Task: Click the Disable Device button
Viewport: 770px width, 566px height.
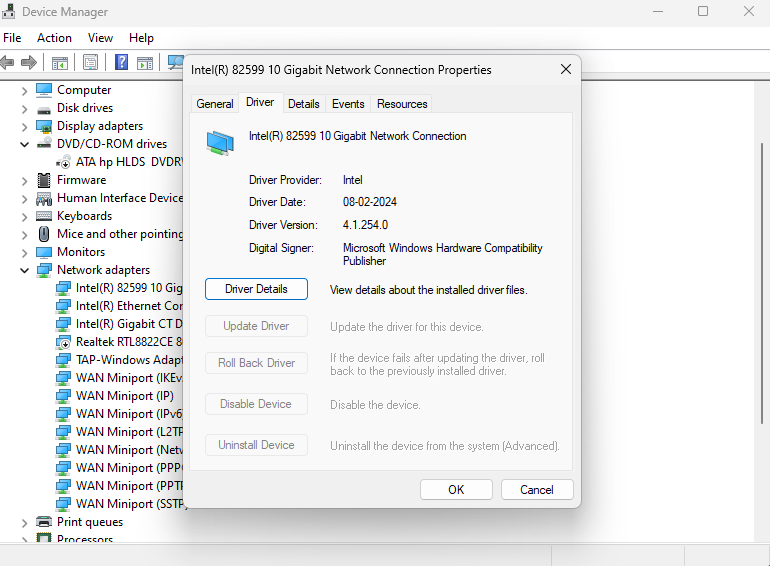Action: pos(256,404)
